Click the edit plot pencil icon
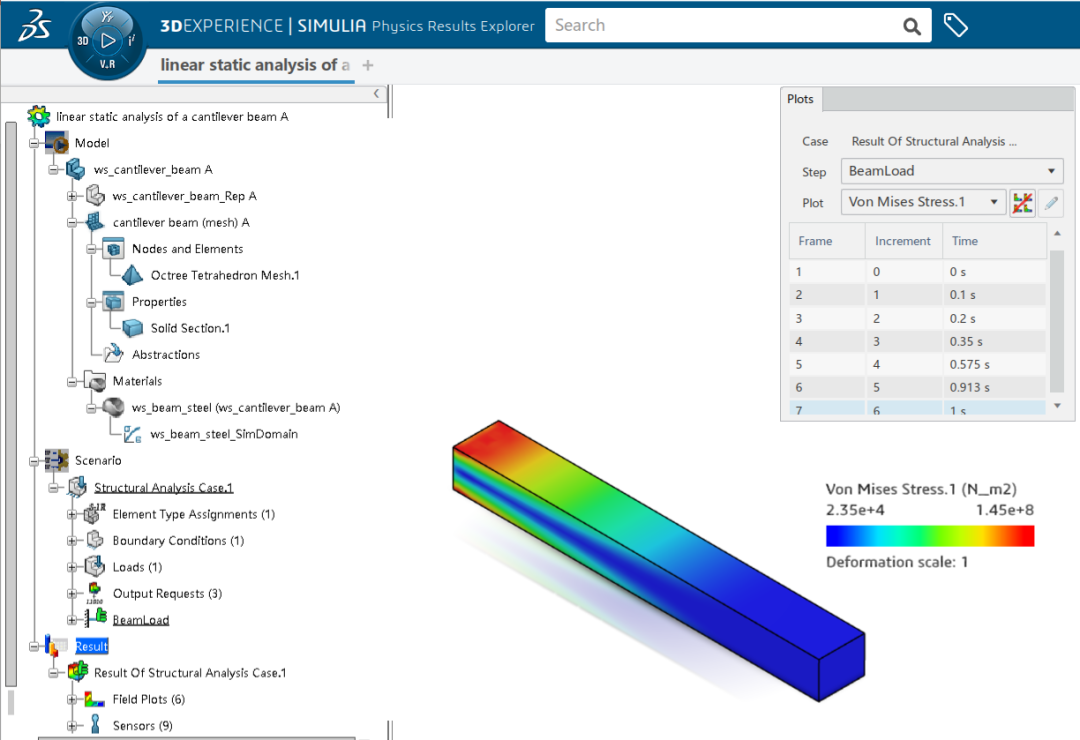Image resolution: width=1080 pixels, height=740 pixels. (1050, 202)
